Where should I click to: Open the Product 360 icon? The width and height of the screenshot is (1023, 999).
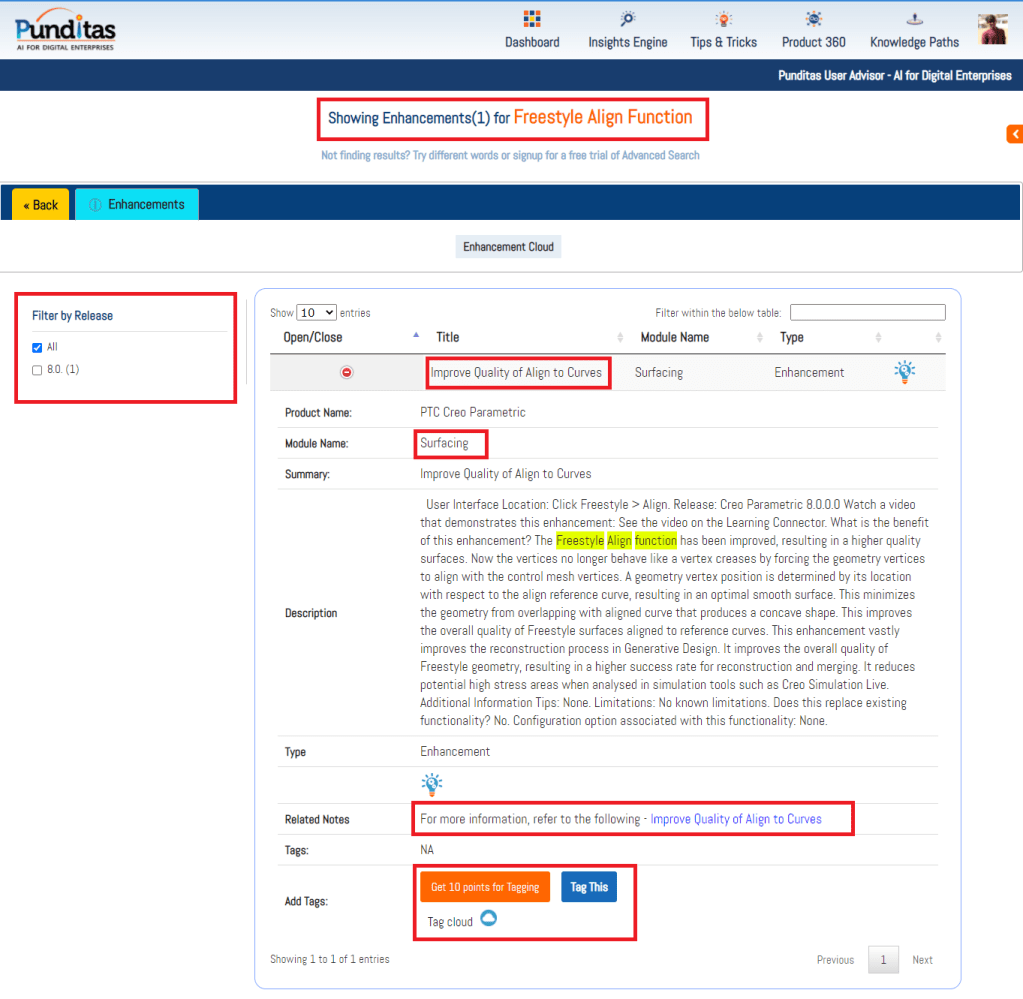(x=813, y=19)
